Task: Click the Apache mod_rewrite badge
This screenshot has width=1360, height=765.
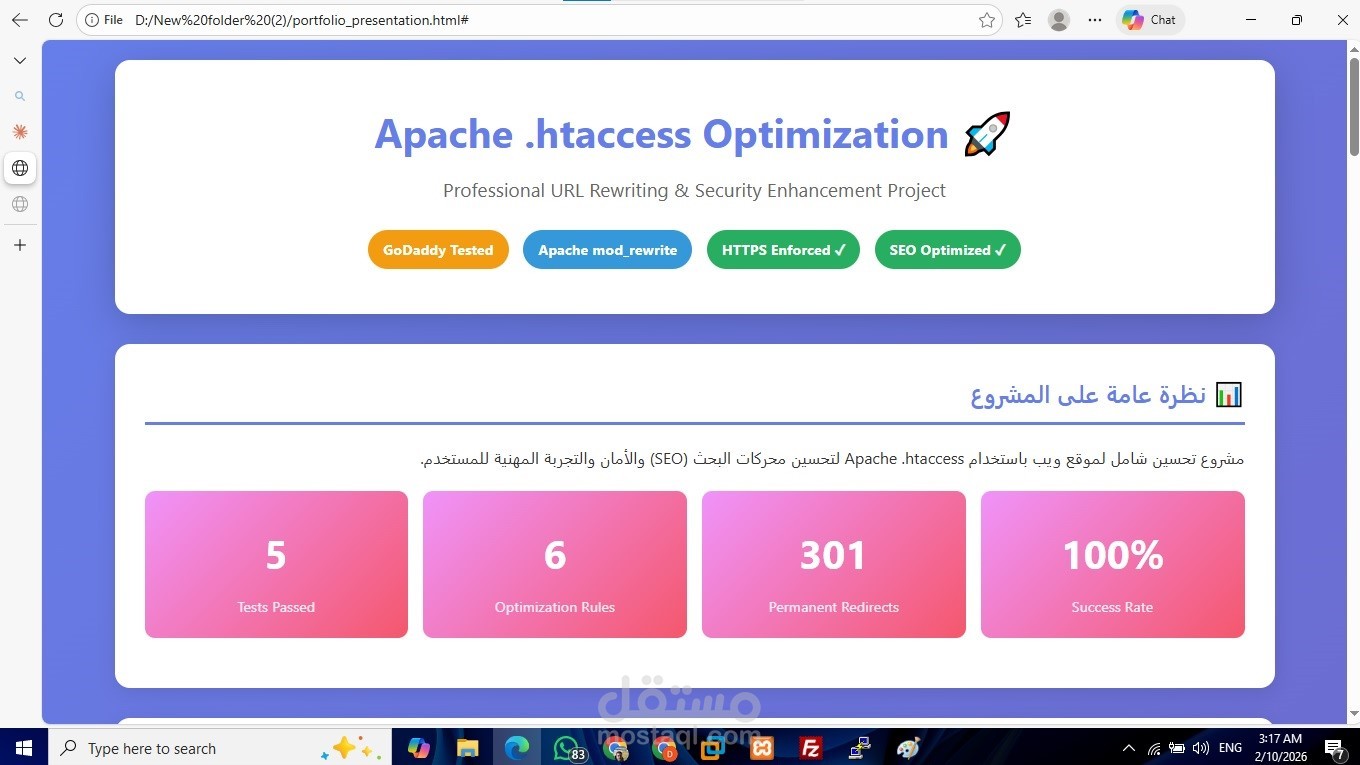Action: (607, 250)
